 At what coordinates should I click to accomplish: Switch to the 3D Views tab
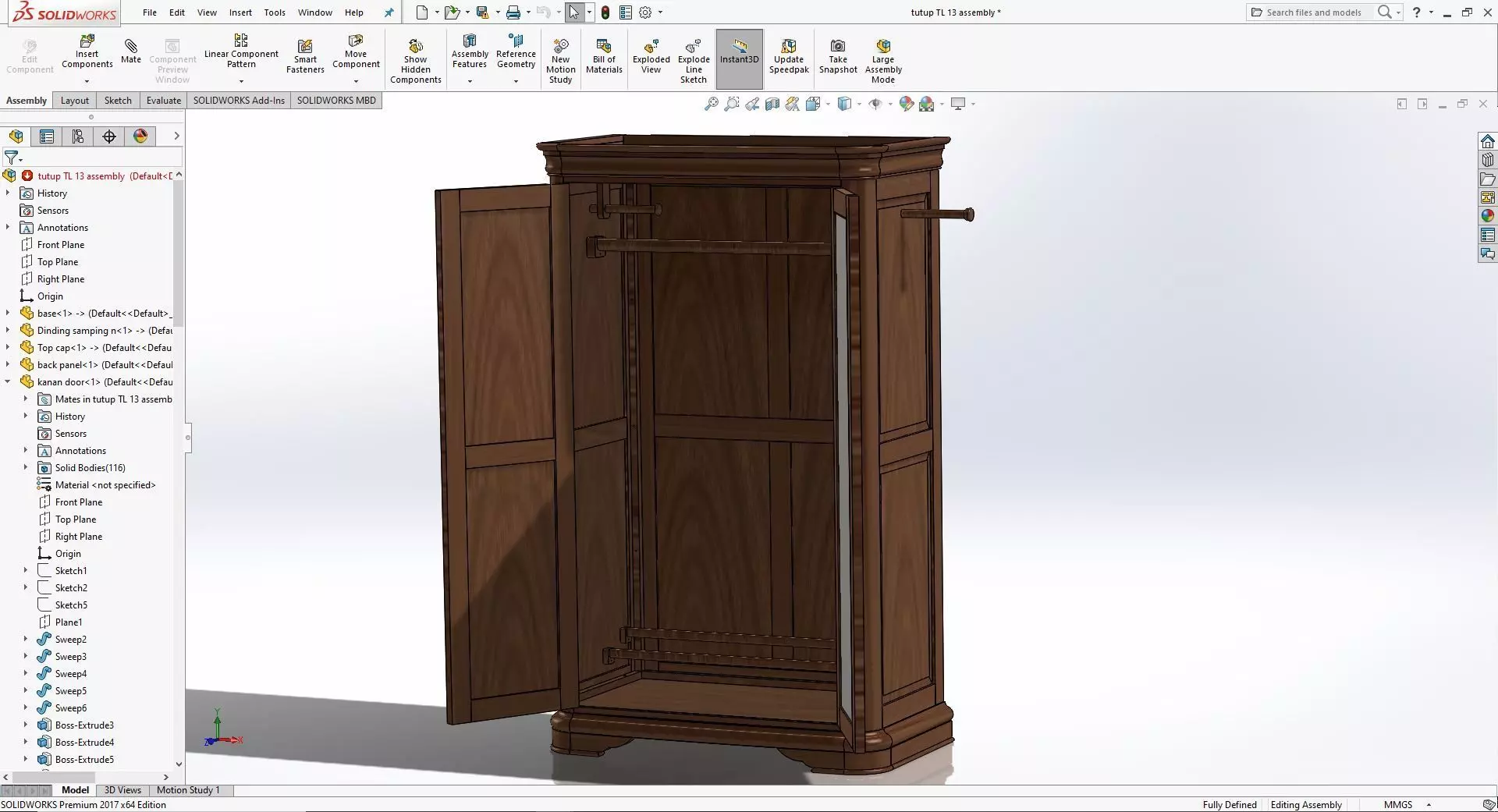122,790
